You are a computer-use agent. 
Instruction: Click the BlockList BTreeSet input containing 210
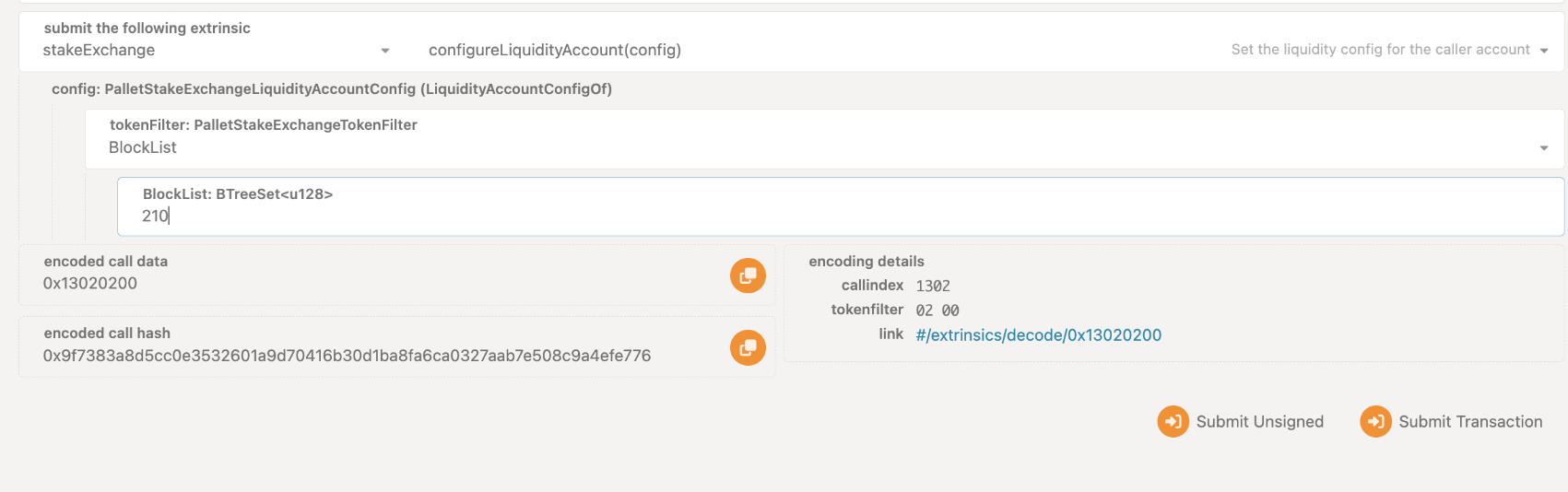point(841,206)
